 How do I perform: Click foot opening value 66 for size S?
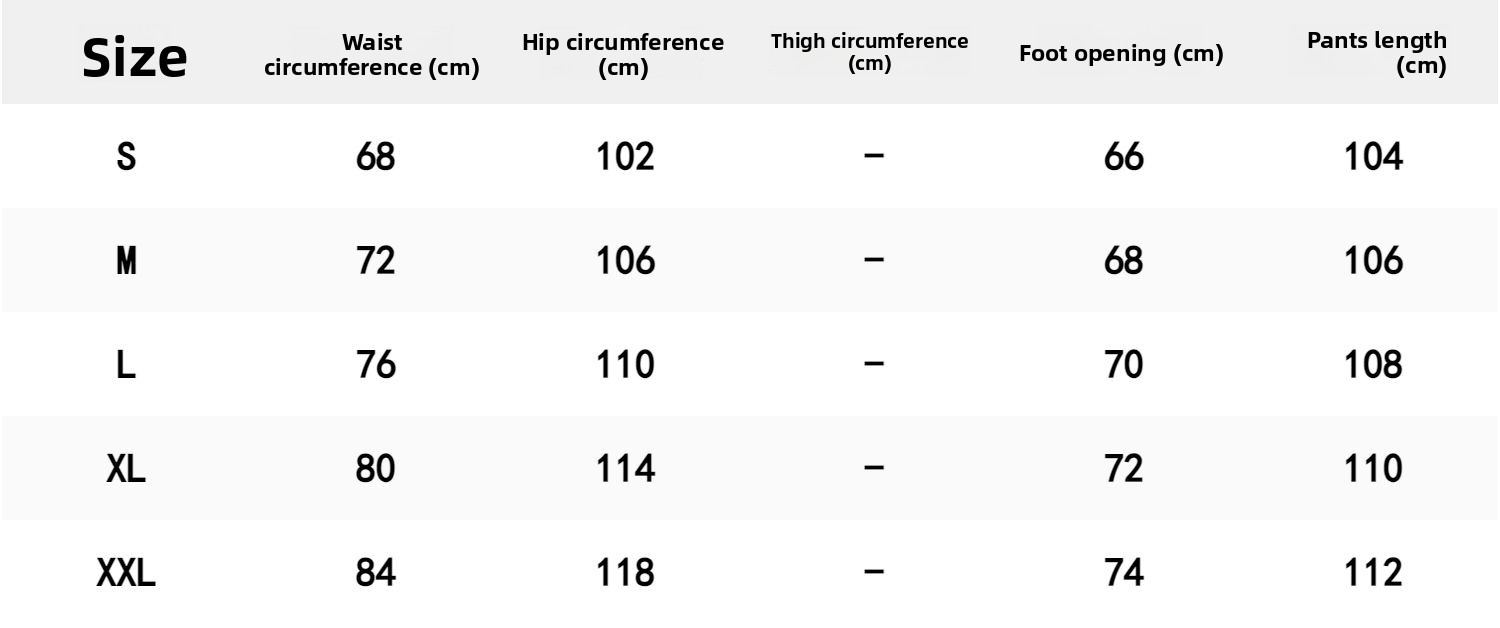(x=1123, y=157)
